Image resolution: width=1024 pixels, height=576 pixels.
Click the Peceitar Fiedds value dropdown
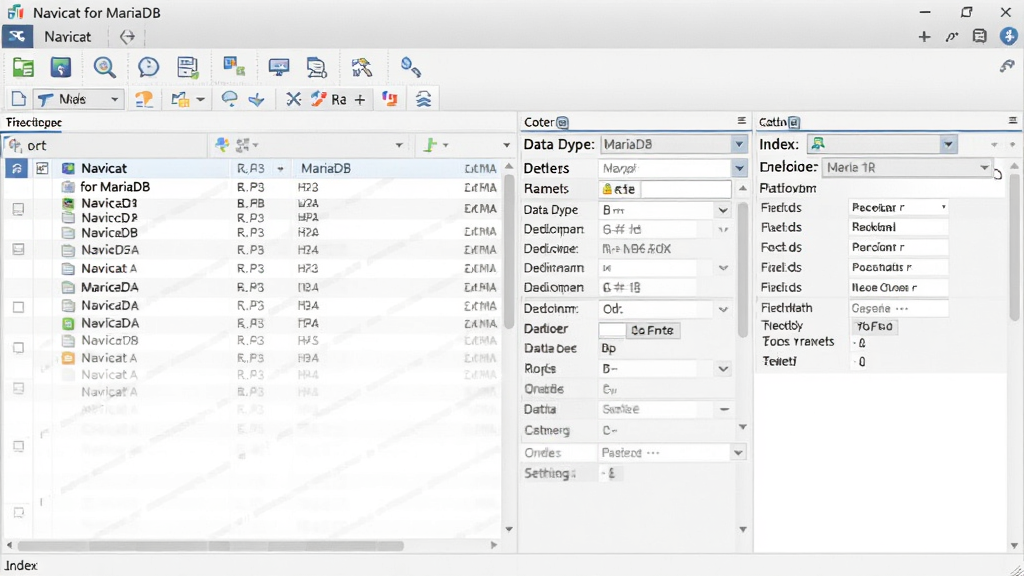coord(899,208)
